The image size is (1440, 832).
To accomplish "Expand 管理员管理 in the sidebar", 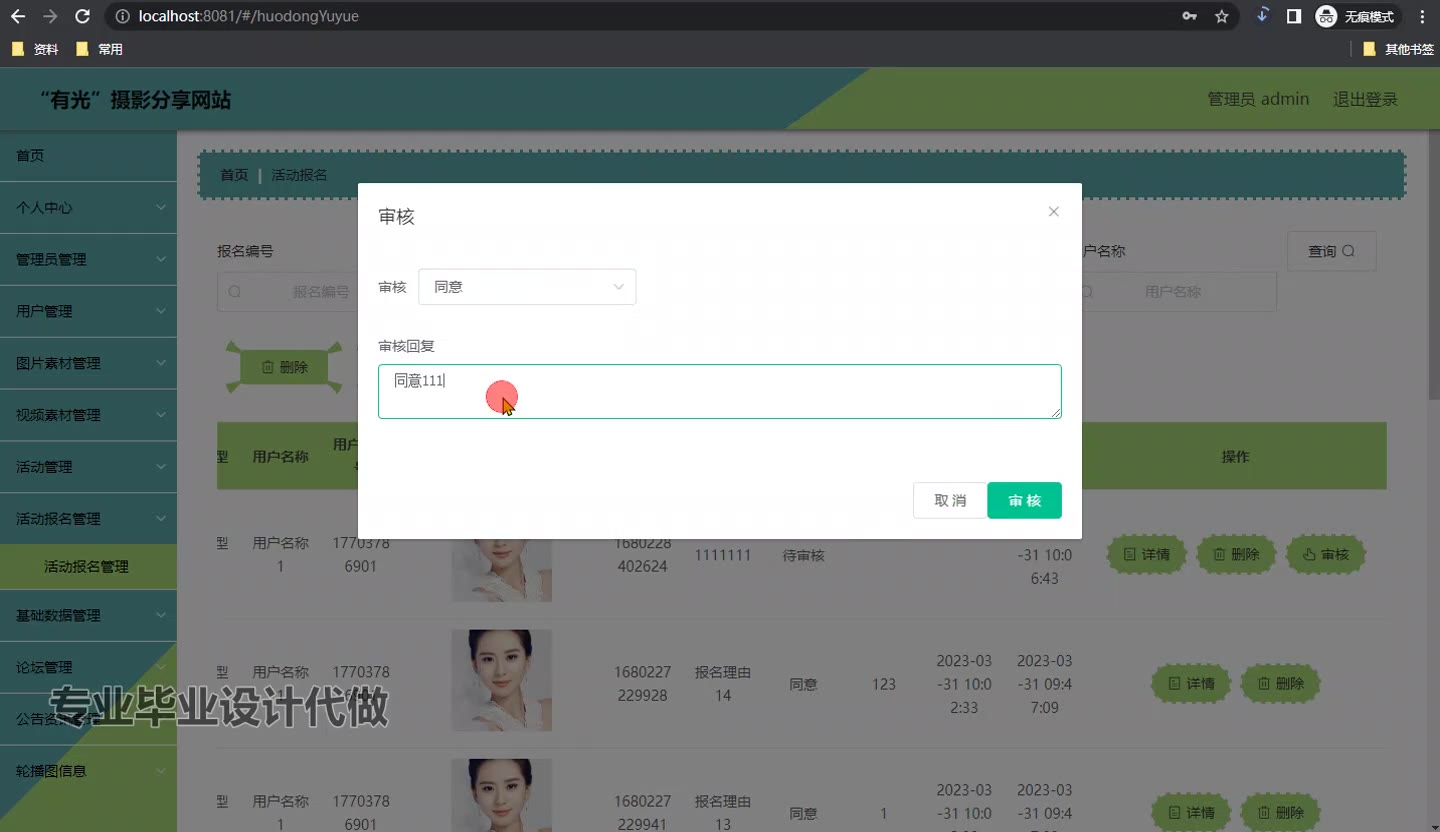I will point(88,260).
